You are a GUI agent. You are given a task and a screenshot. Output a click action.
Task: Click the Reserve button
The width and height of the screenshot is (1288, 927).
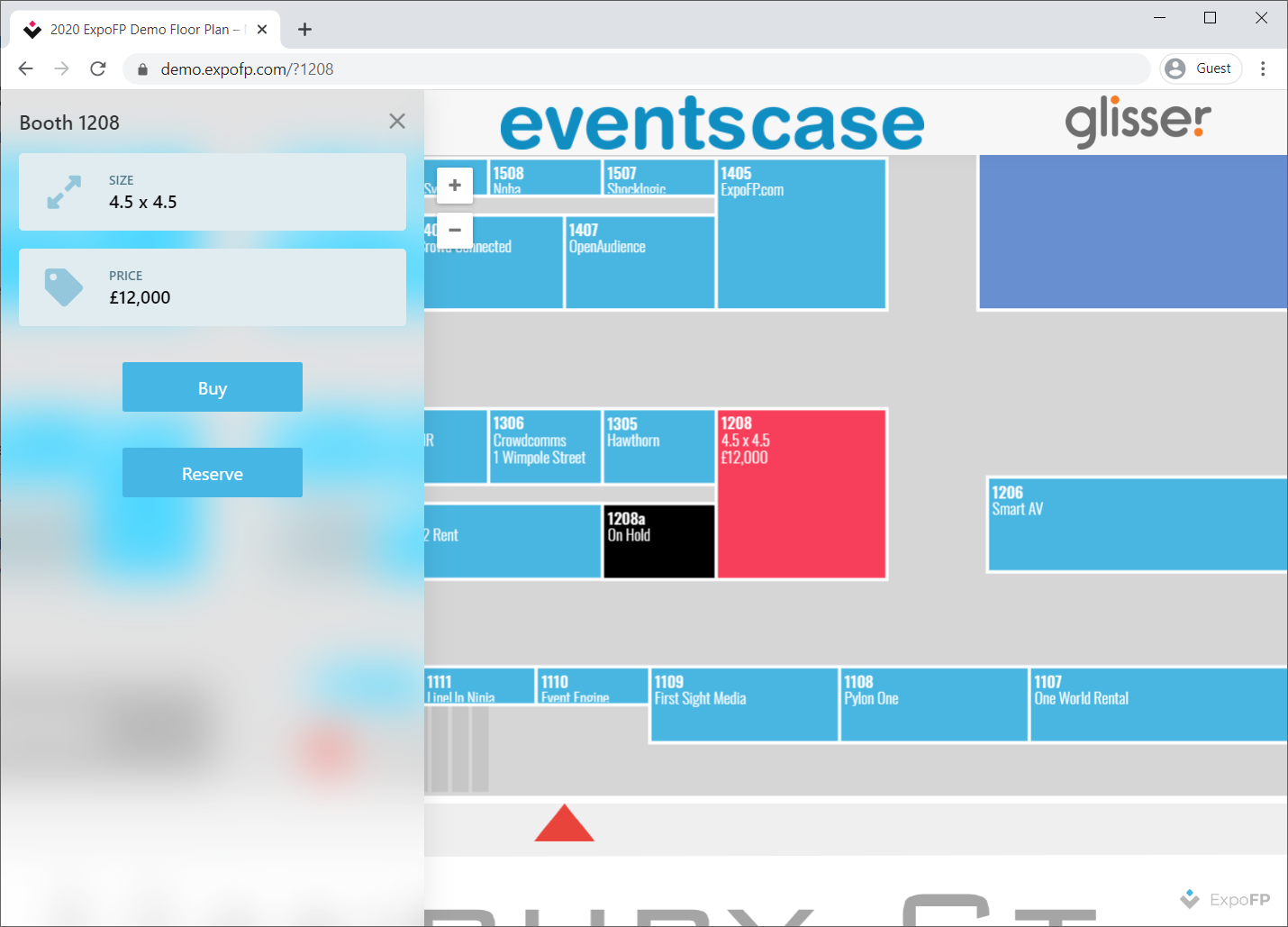213,473
